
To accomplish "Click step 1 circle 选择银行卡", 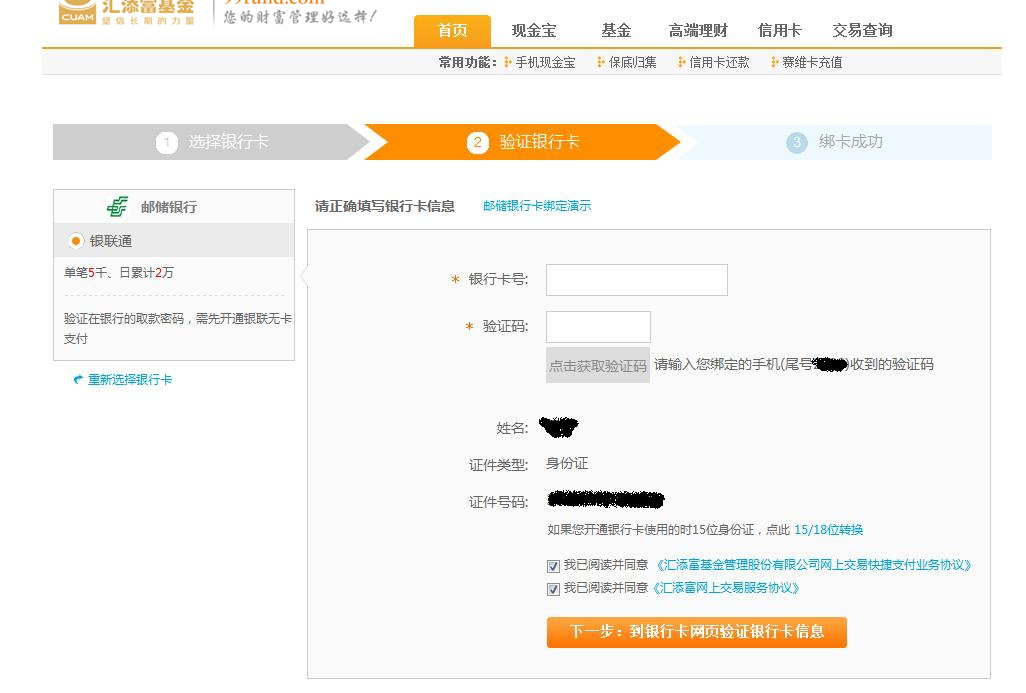I will tap(167, 143).
